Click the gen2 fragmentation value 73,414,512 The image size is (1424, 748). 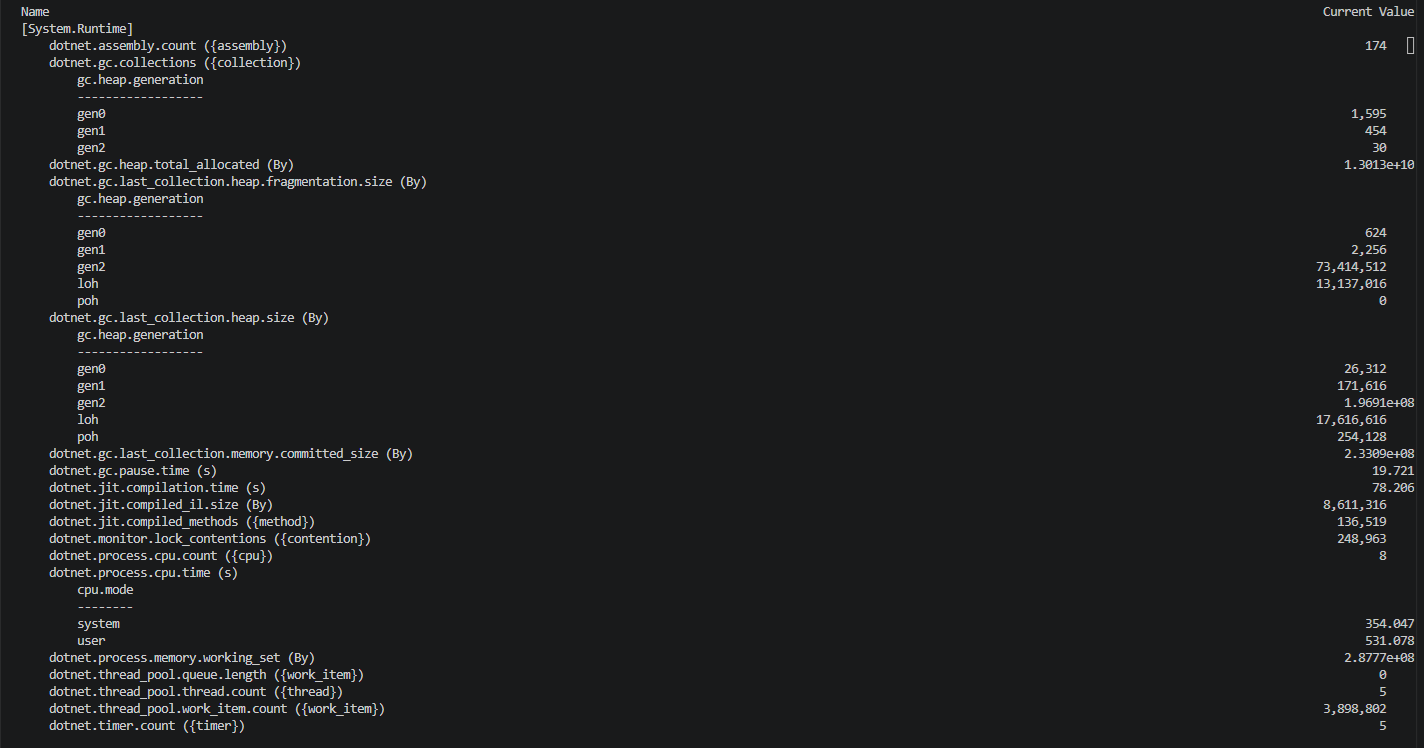[x=1351, y=267]
